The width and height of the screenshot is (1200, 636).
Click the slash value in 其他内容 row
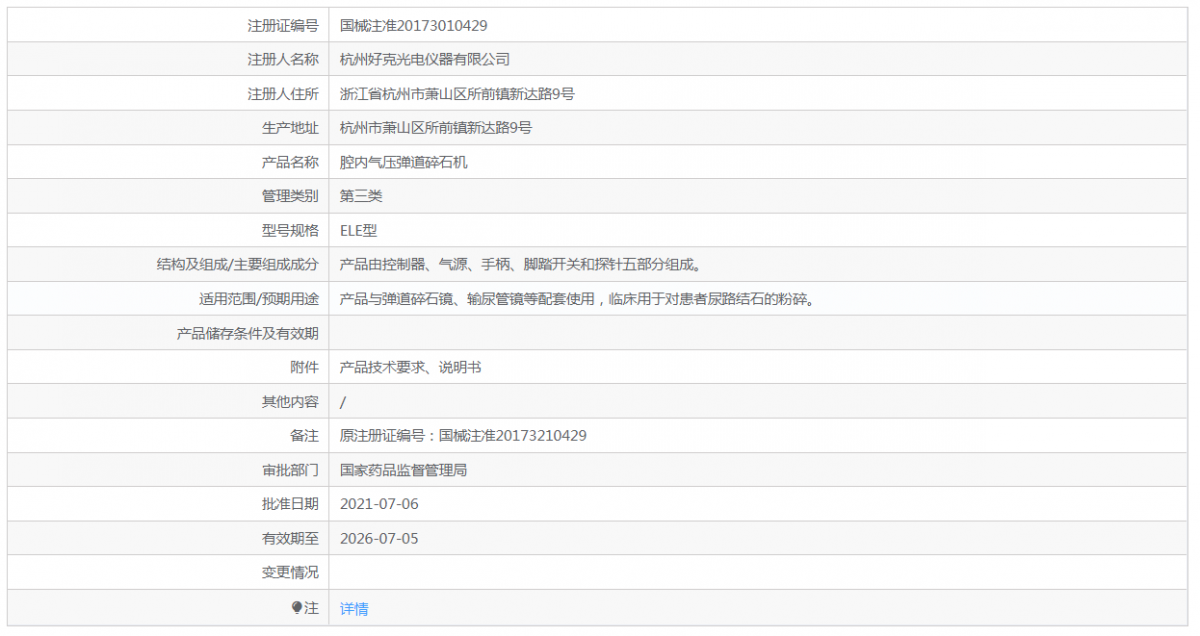click(343, 401)
